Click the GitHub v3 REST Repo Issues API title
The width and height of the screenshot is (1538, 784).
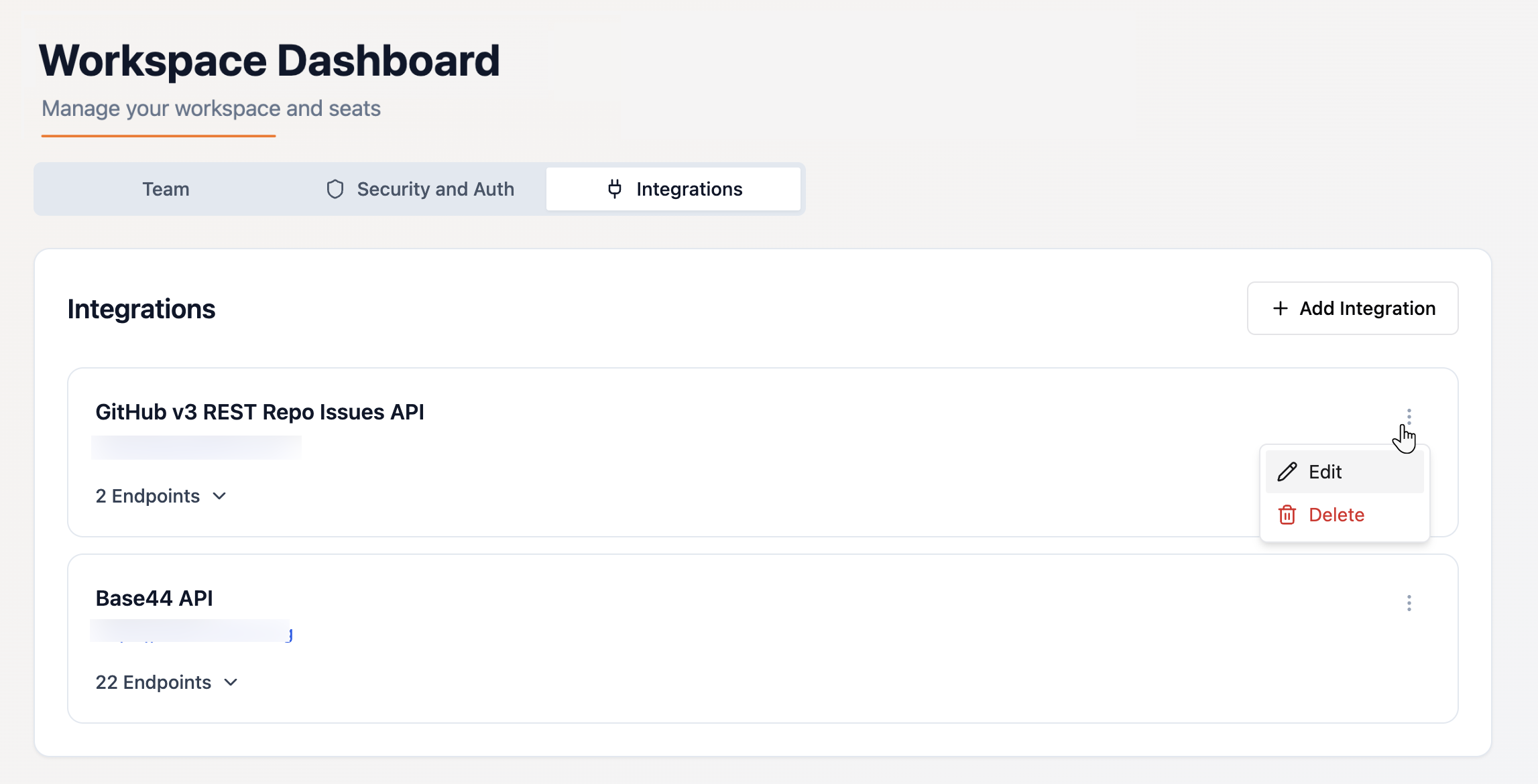pyautogui.click(x=260, y=412)
